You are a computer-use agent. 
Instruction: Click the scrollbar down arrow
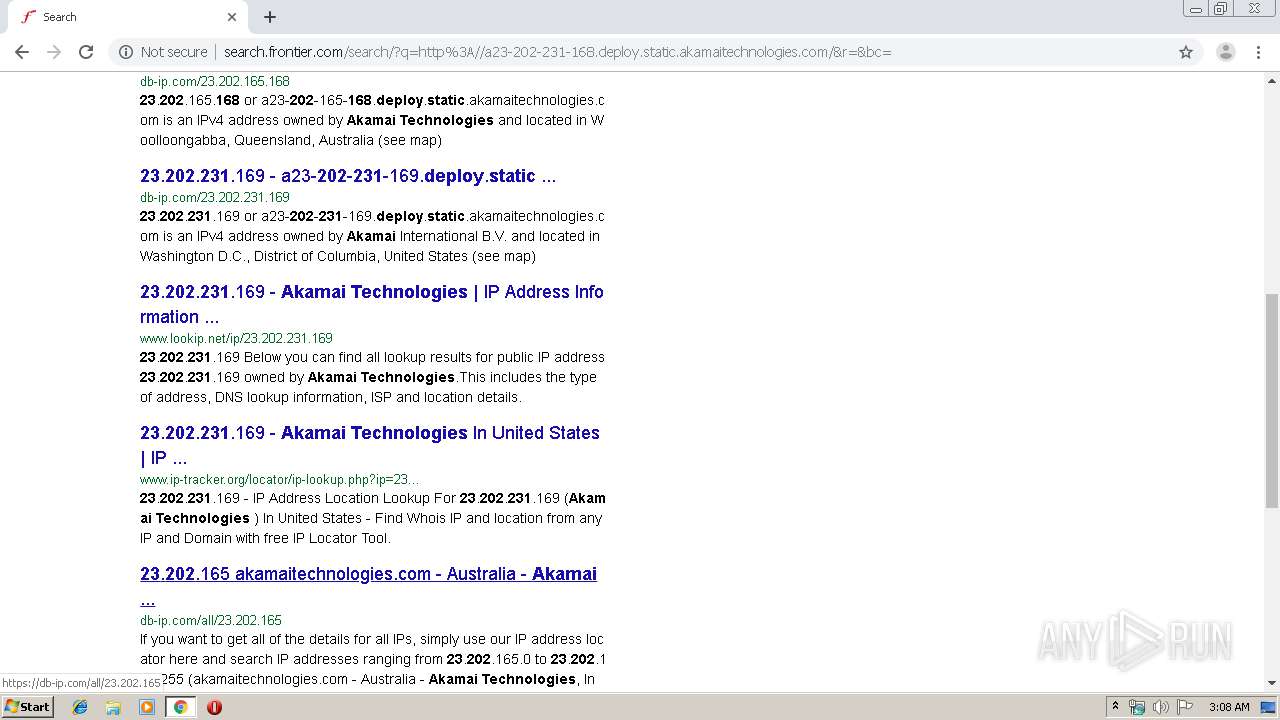tap(1272, 683)
